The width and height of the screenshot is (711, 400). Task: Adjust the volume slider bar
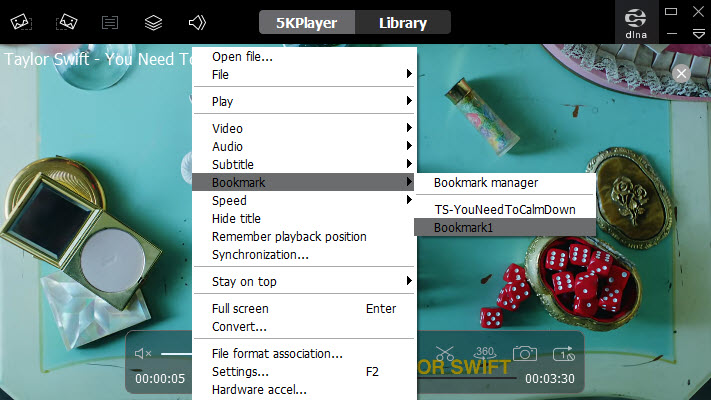tap(176, 354)
